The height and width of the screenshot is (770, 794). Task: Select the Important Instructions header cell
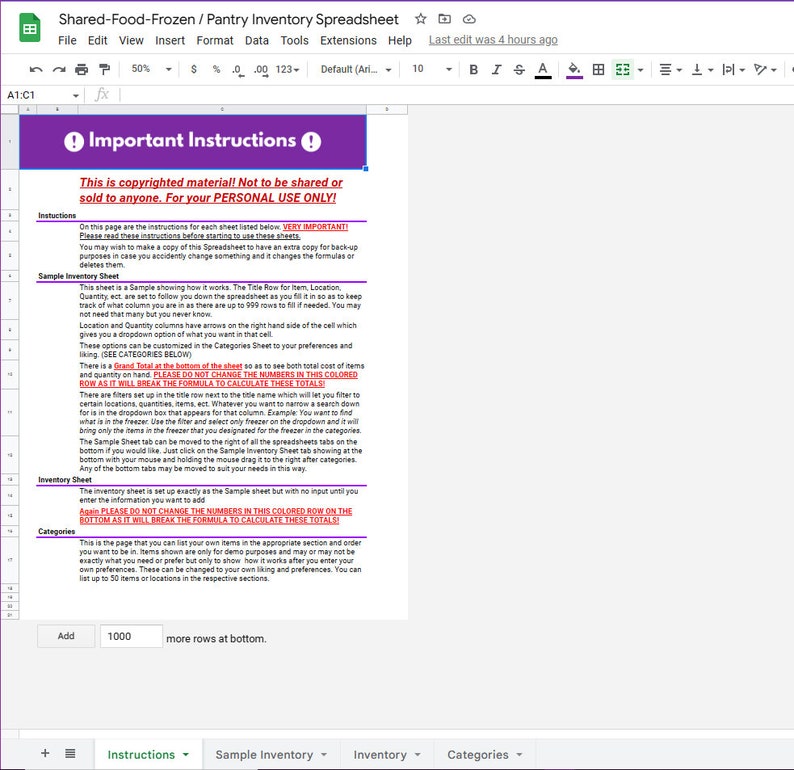click(x=193, y=142)
